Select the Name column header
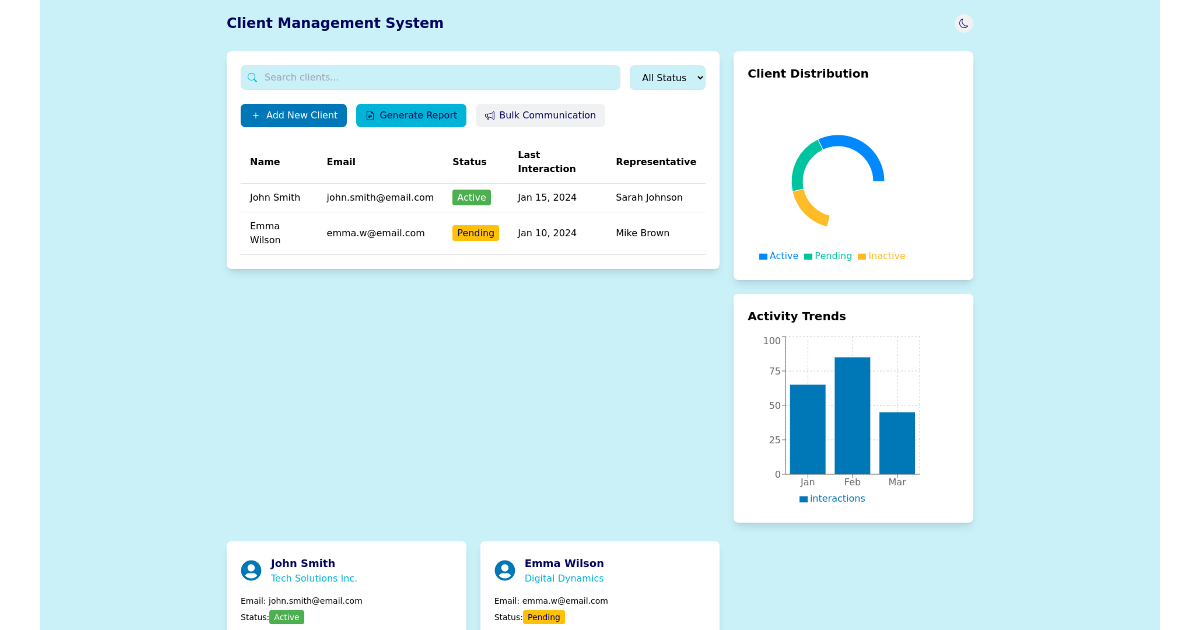The height and width of the screenshot is (630, 1200). (x=264, y=161)
